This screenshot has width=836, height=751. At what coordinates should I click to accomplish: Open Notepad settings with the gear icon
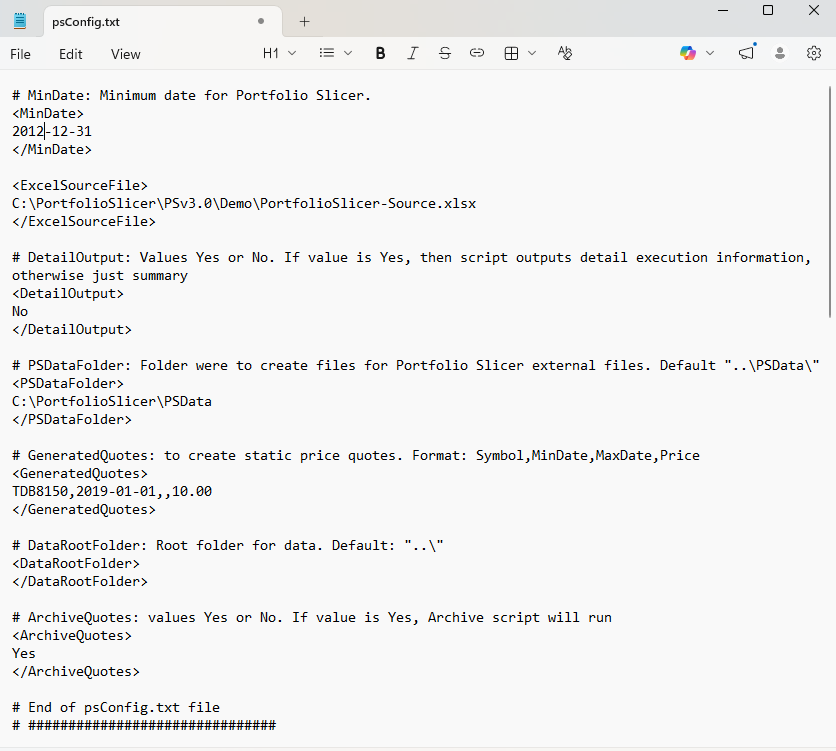813,53
